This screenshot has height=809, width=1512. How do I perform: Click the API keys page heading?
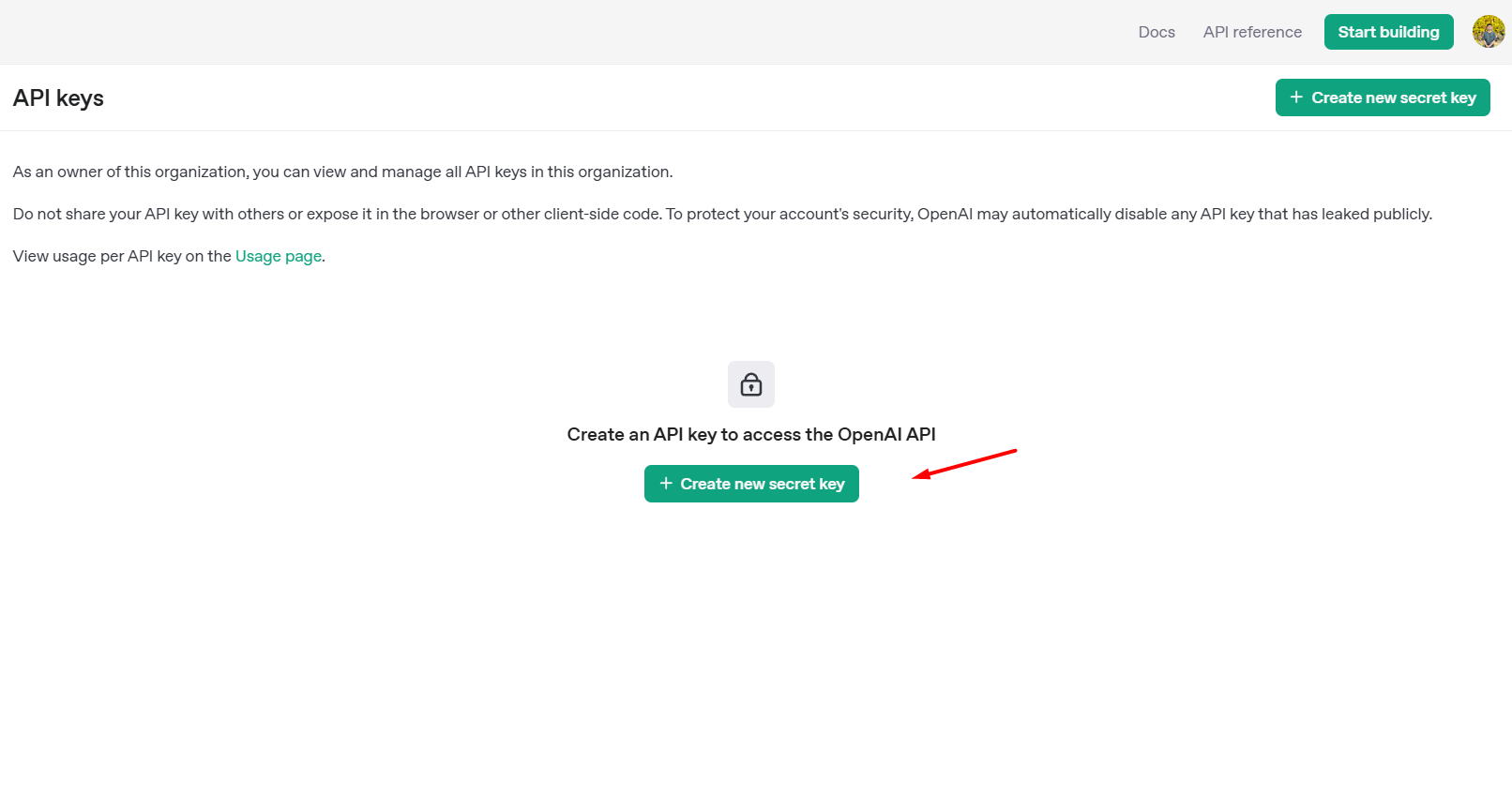click(58, 98)
